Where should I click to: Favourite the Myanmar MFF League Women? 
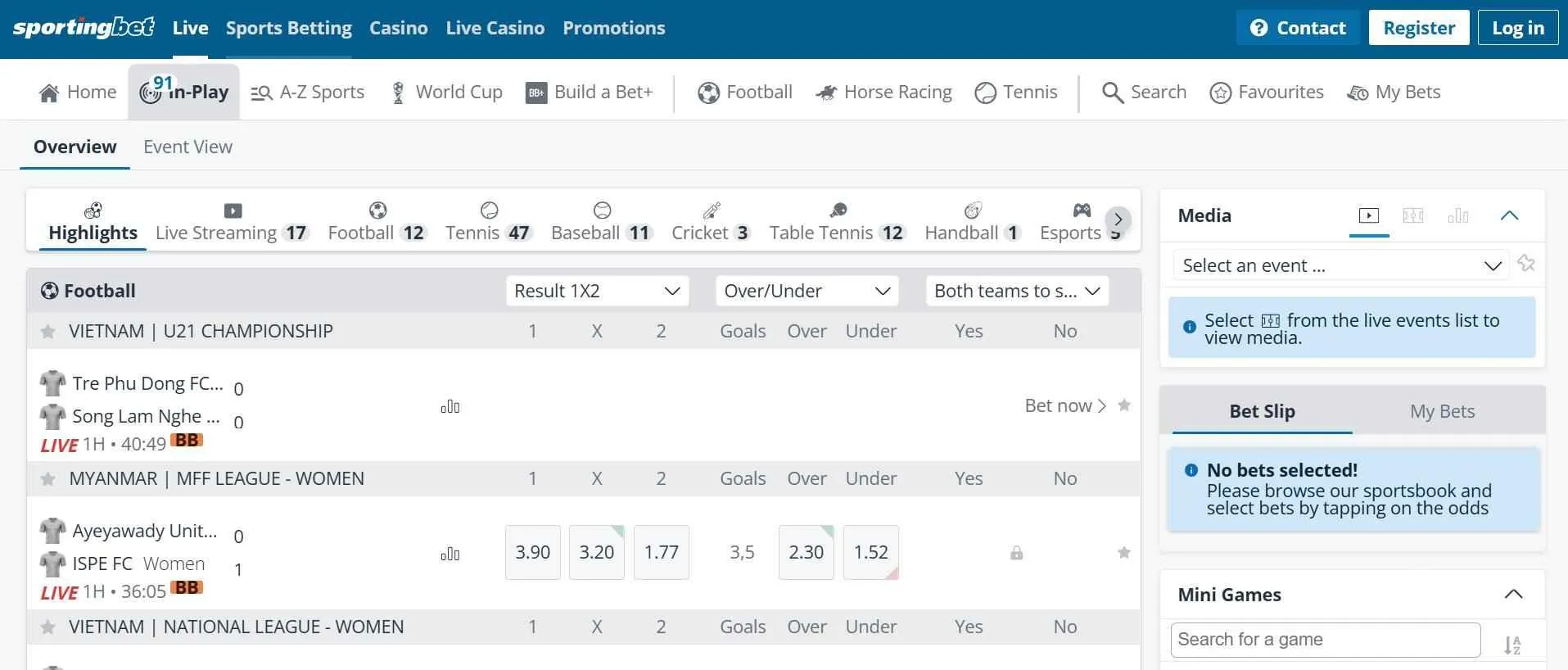pyautogui.click(x=48, y=479)
